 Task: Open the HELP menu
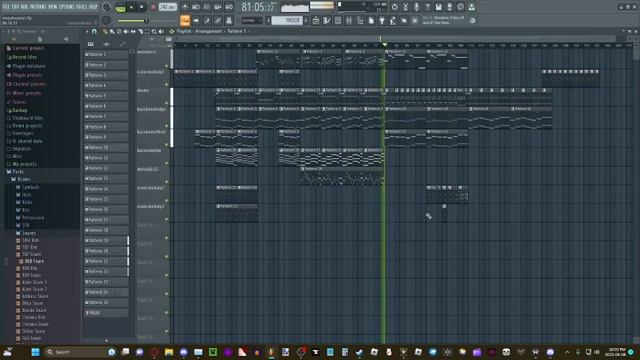pyautogui.click(x=93, y=7)
